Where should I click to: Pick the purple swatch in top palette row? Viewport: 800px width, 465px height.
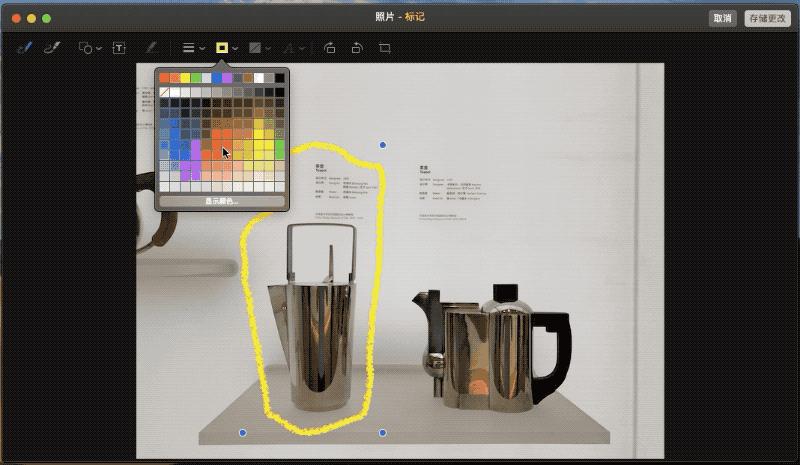pos(227,78)
